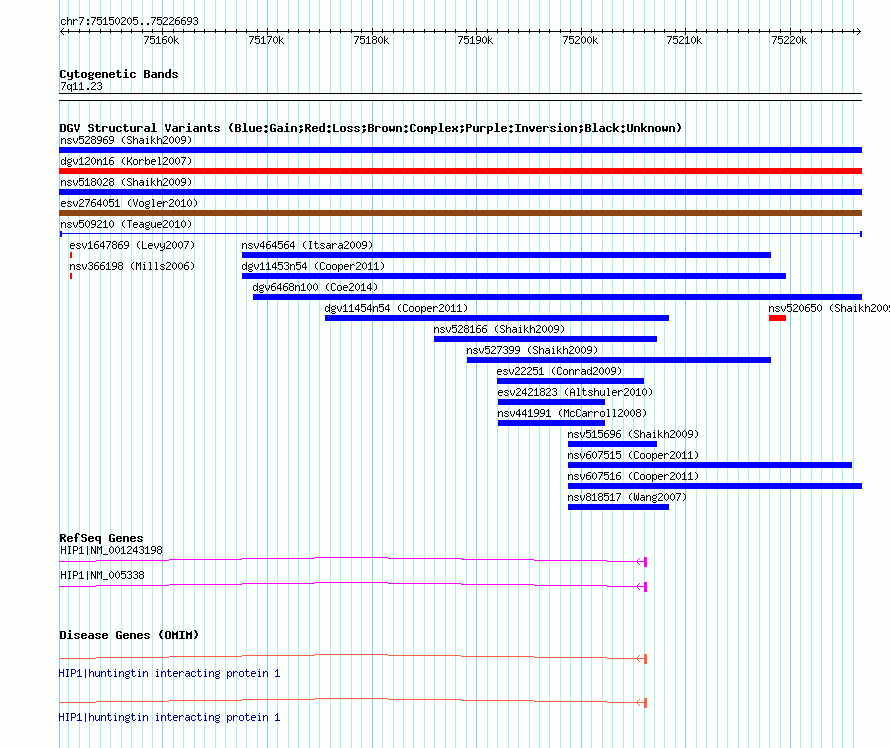Viewport: 890px width, 748px height.
Task: Click the esv1647869 (Levy2007) label
Action: tap(132, 245)
